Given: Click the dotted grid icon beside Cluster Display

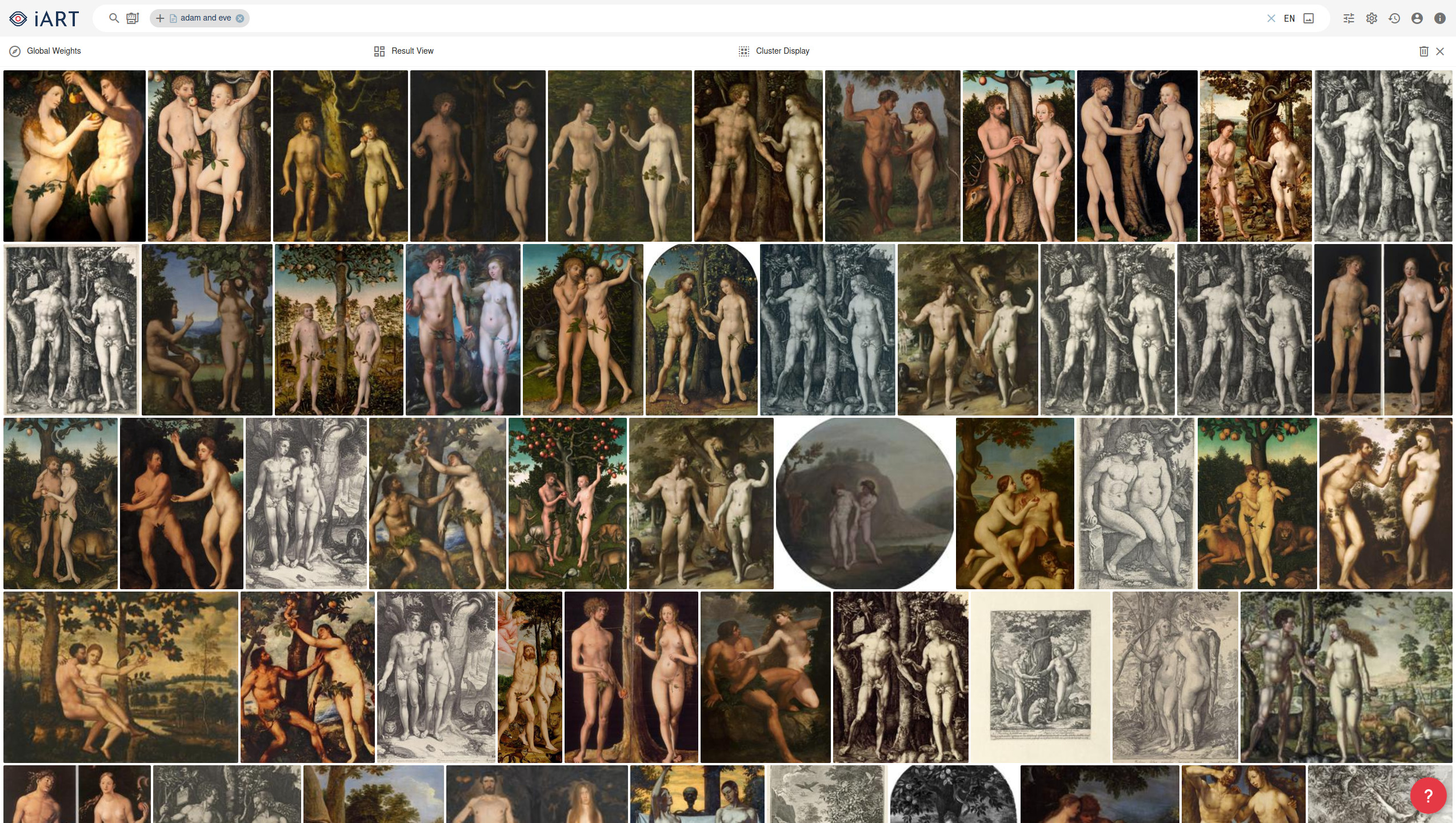Looking at the screenshot, I should pyautogui.click(x=744, y=51).
